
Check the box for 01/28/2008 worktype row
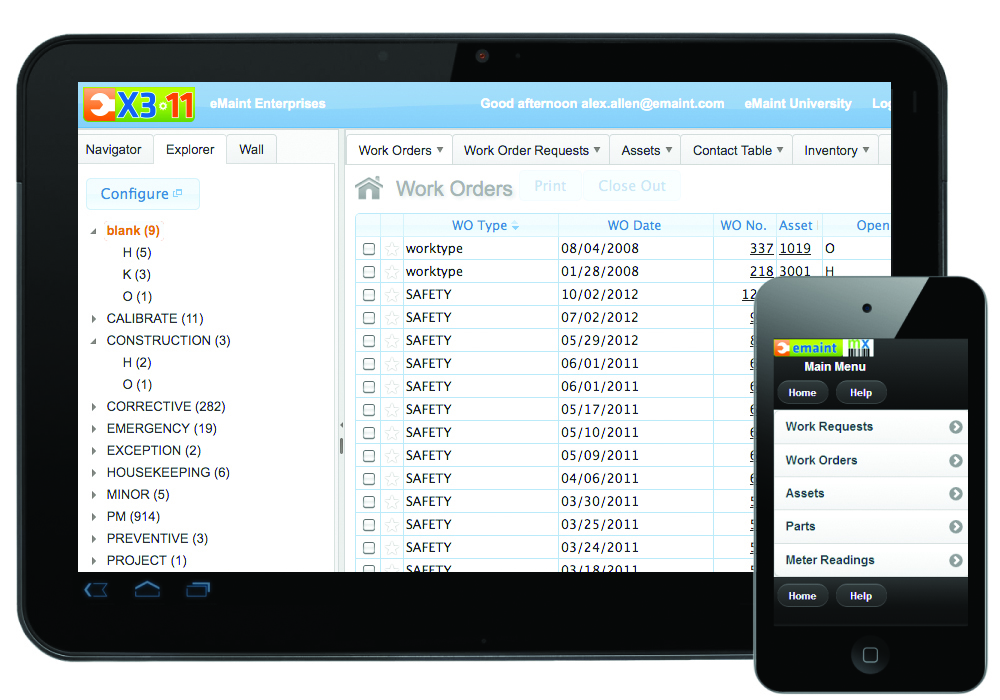(369, 272)
